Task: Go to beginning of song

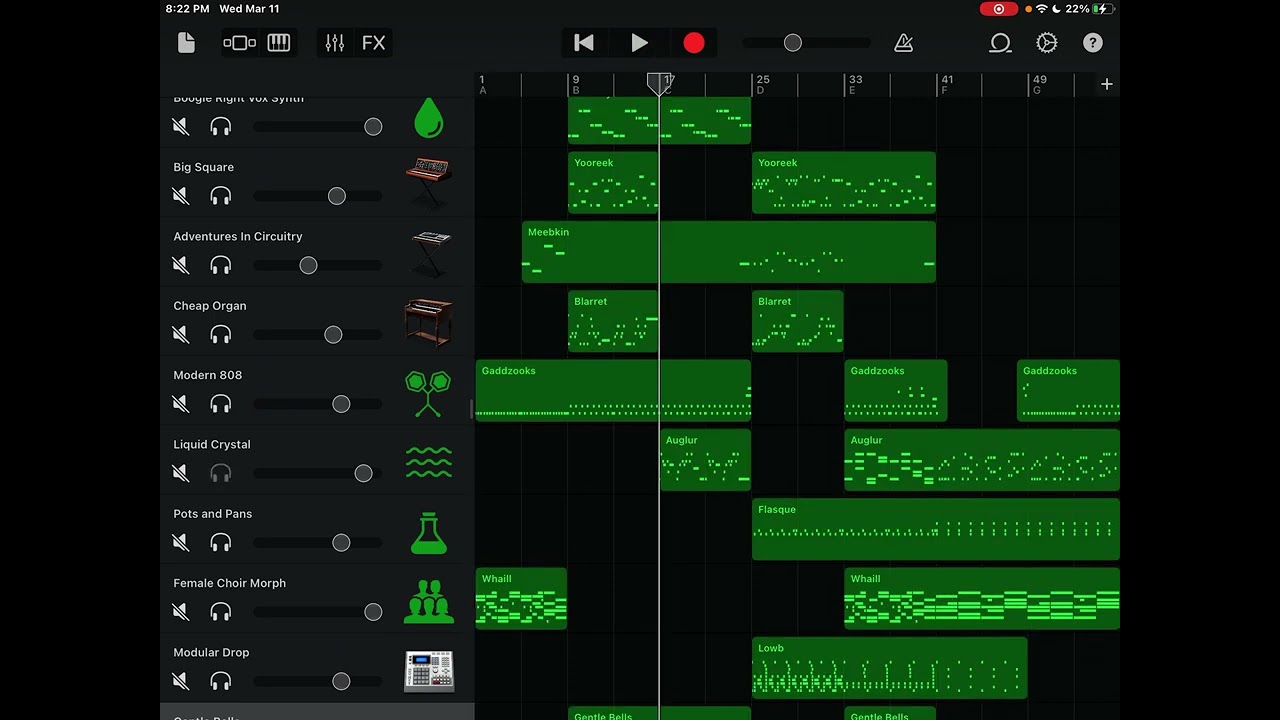Action: (584, 42)
